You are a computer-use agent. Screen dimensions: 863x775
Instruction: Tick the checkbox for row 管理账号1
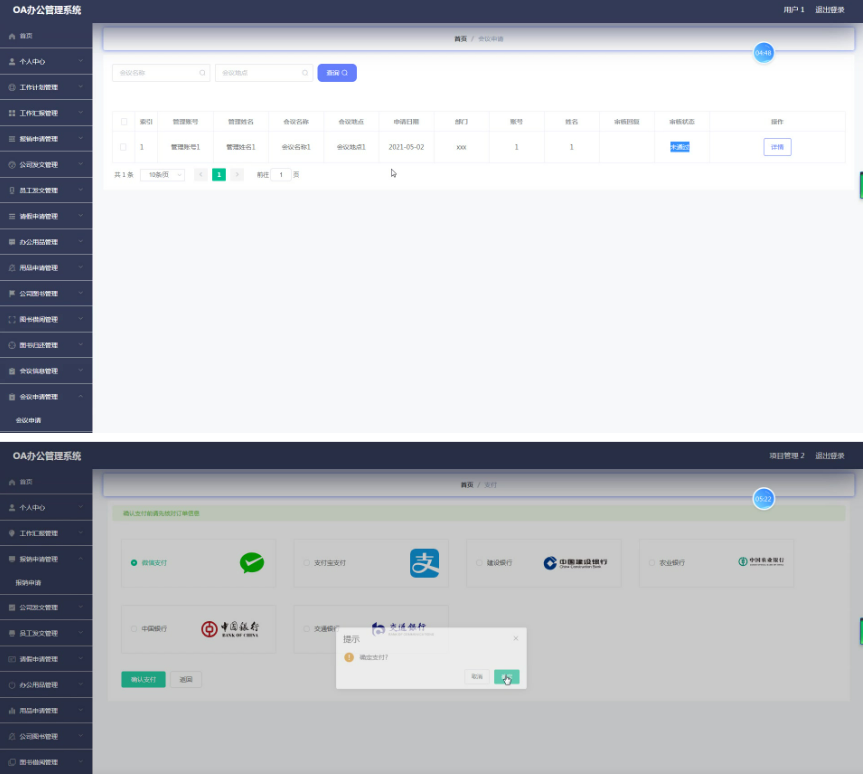click(123, 147)
